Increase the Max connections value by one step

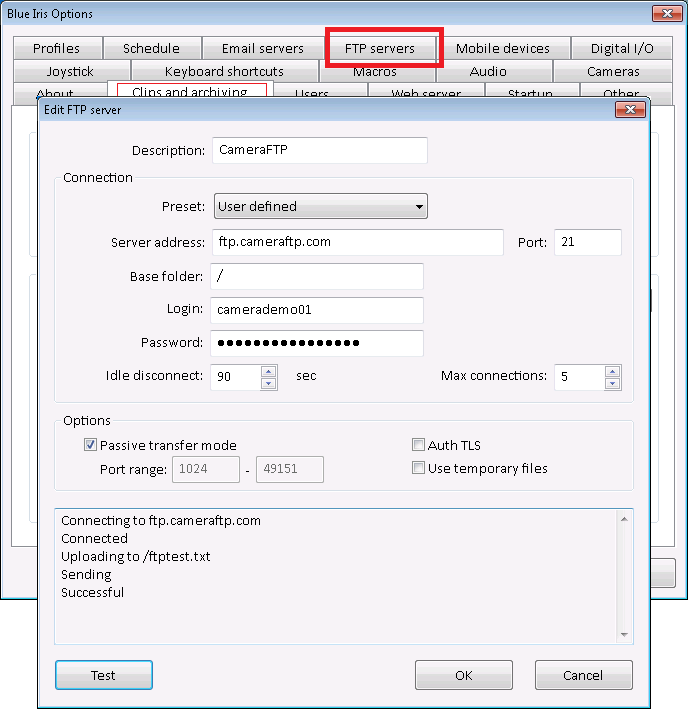[x=612, y=371]
